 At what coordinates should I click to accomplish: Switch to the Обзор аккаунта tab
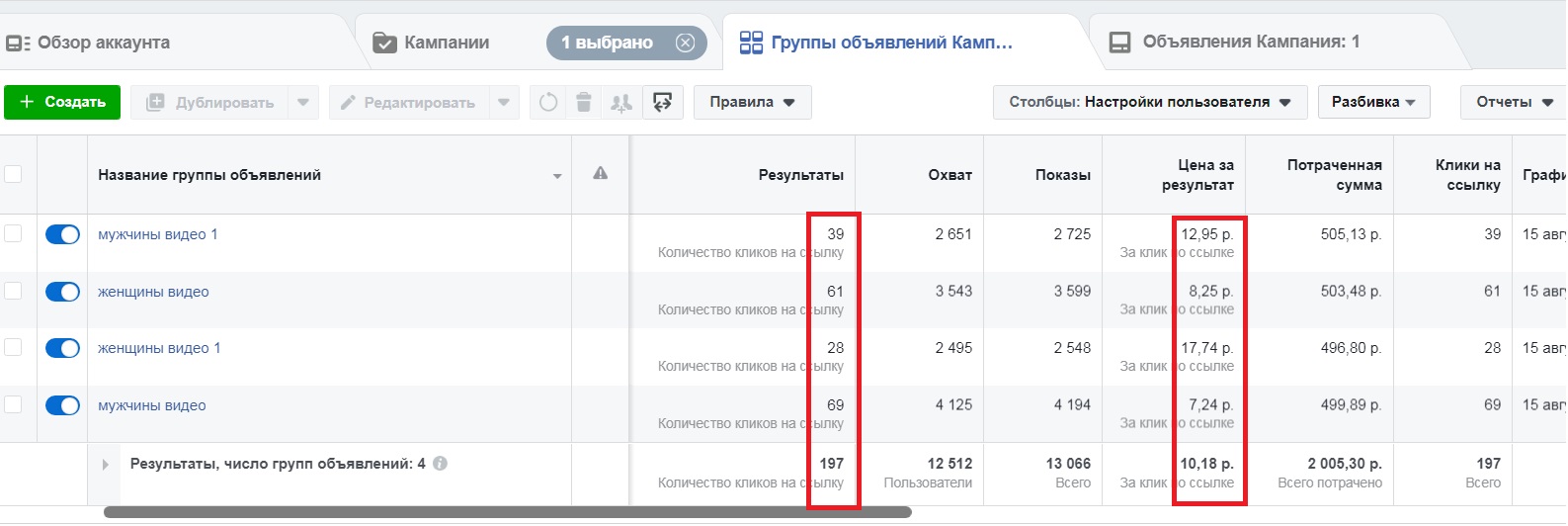(x=89, y=43)
